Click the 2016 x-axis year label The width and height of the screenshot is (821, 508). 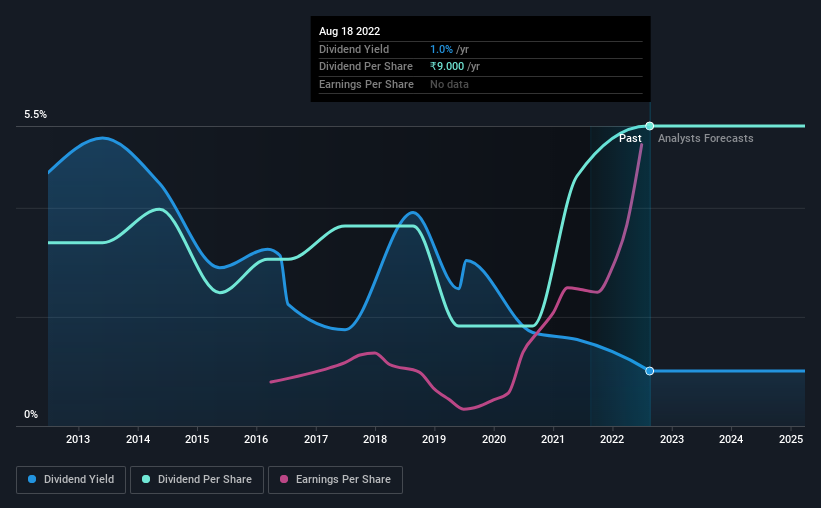[256, 439]
